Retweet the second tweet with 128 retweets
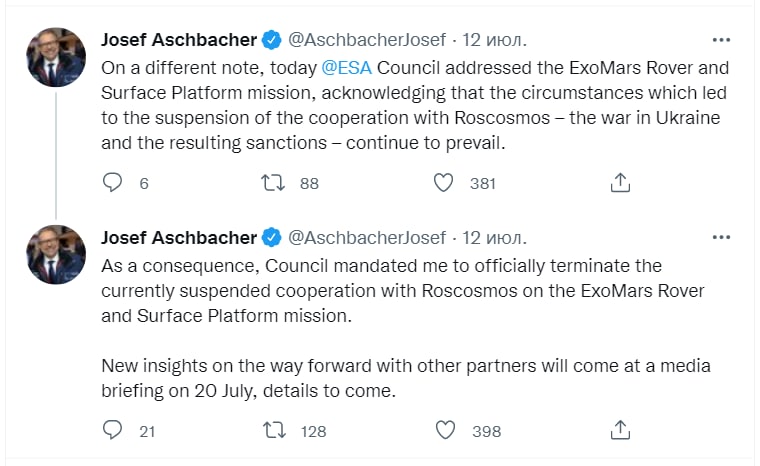 pos(273,431)
